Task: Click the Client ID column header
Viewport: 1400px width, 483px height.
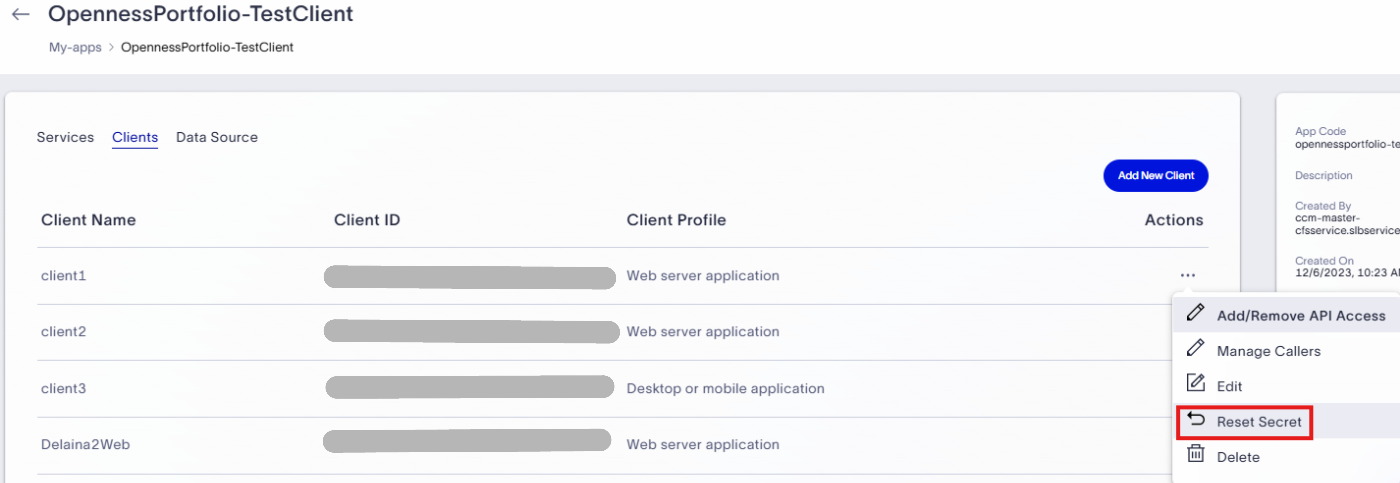Action: tap(367, 220)
